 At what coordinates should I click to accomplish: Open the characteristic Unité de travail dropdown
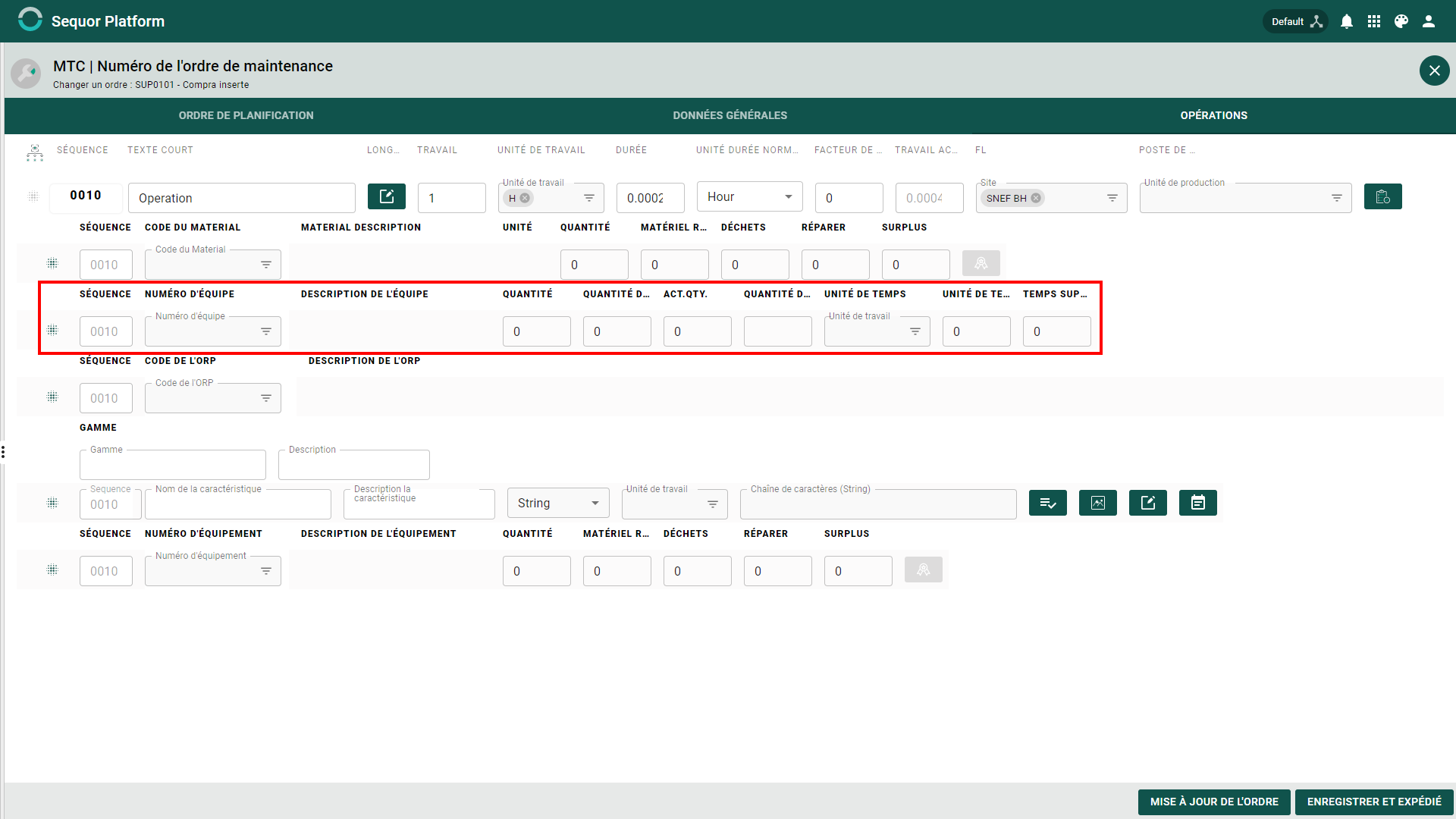pos(713,504)
